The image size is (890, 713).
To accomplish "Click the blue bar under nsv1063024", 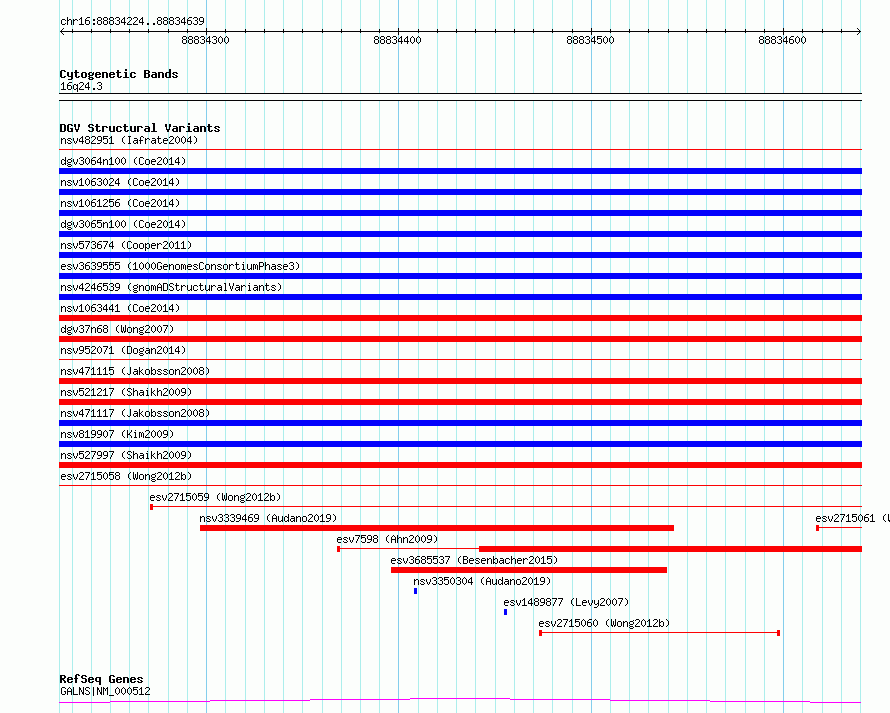I will (460, 192).
